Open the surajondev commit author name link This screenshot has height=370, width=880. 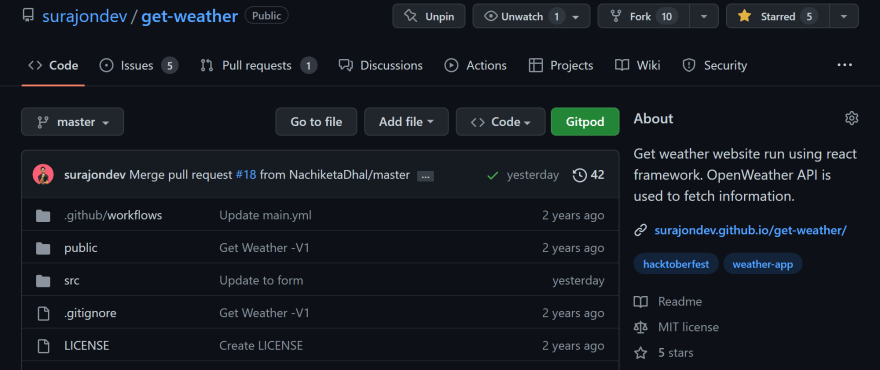coord(95,175)
